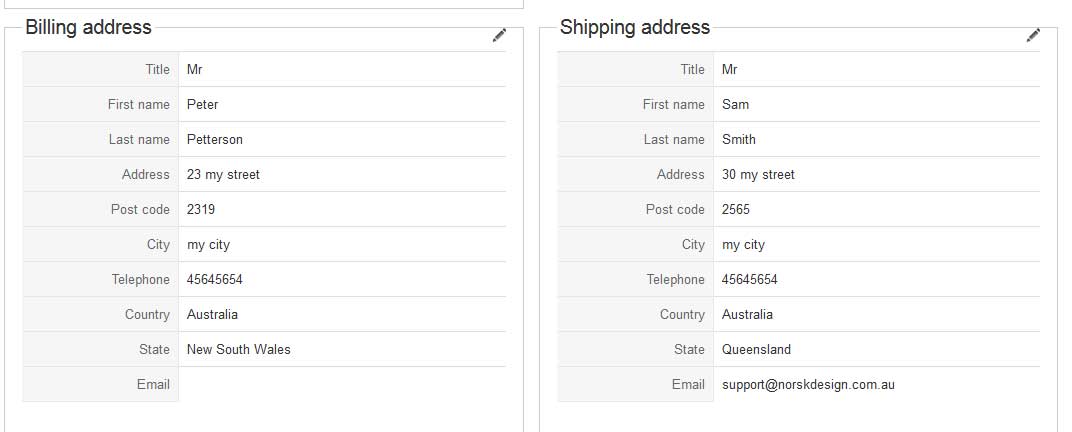Select the billing telephone number 45645654
This screenshot has height=432, width=1072.
click(215, 280)
